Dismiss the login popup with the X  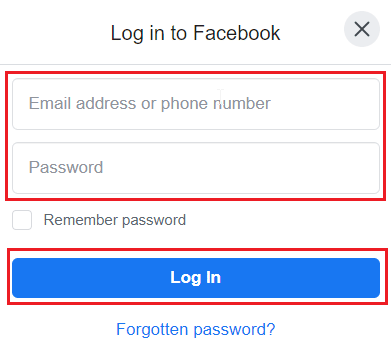click(x=362, y=29)
